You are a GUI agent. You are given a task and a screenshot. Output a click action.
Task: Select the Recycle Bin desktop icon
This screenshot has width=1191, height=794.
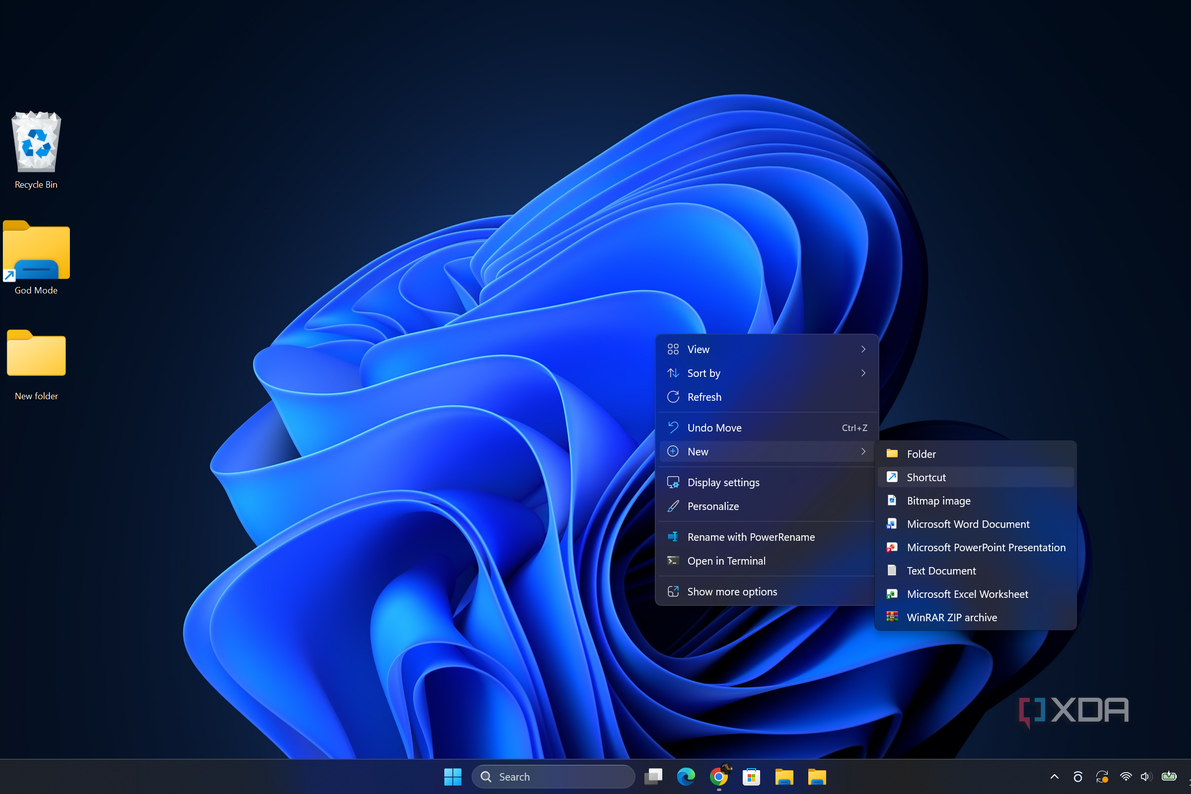(36, 149)
